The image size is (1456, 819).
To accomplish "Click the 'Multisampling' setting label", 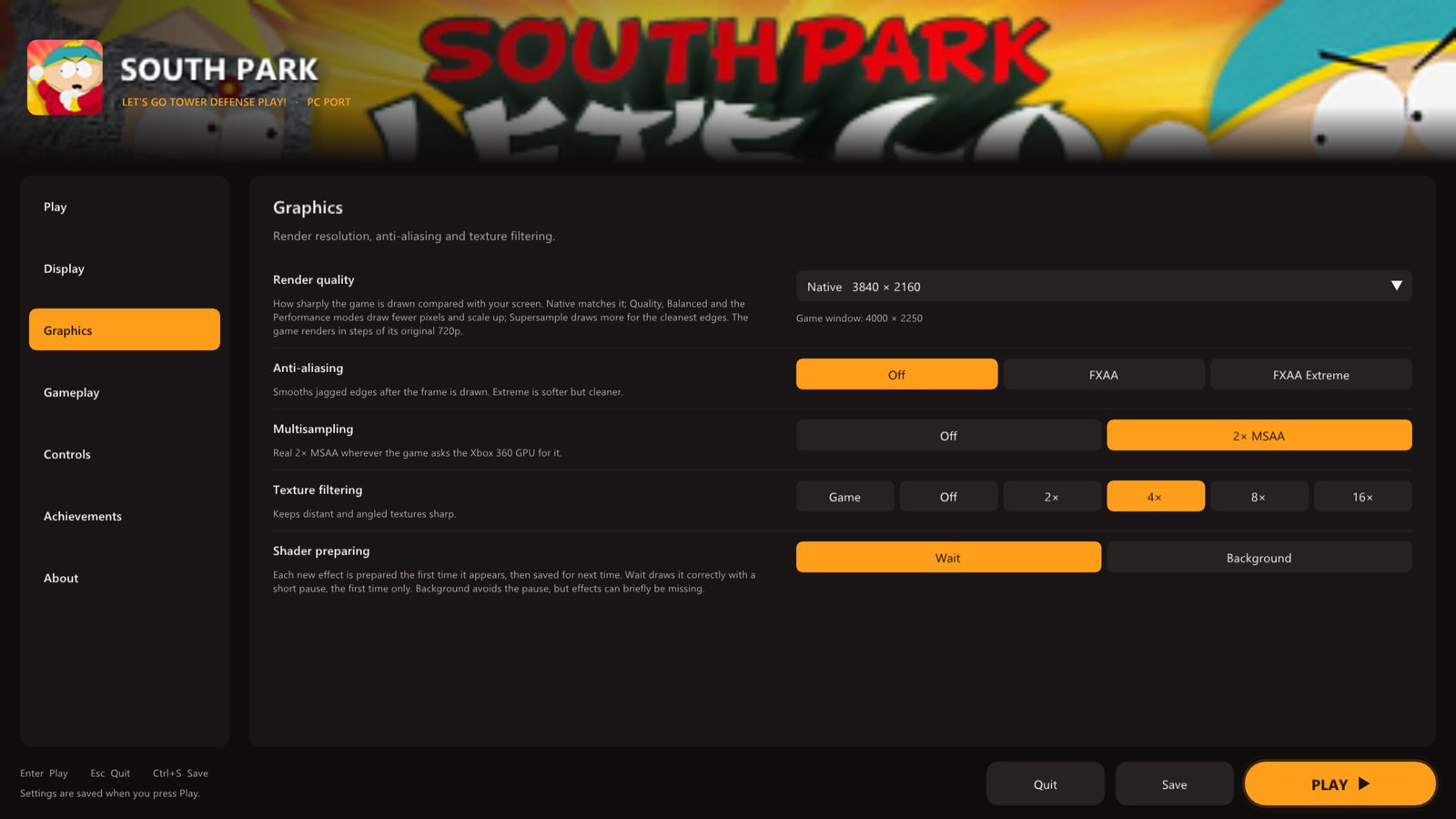I will coord(313,429).
